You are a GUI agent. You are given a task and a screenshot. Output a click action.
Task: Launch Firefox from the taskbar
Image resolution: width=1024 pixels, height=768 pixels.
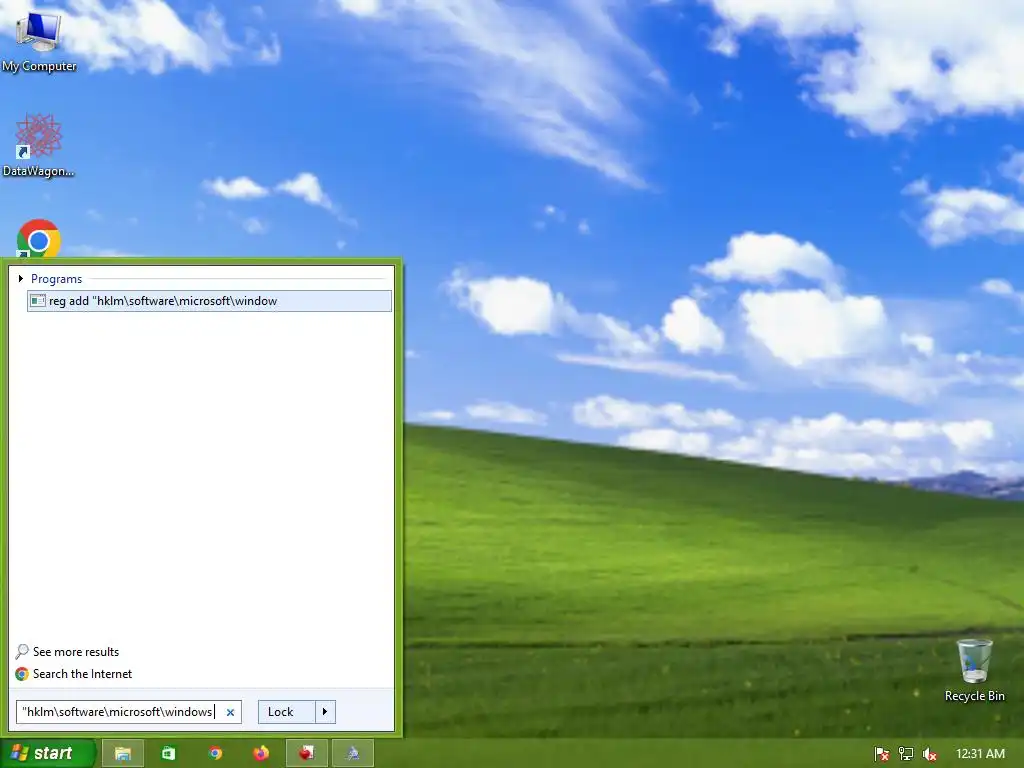pos(261,754)
